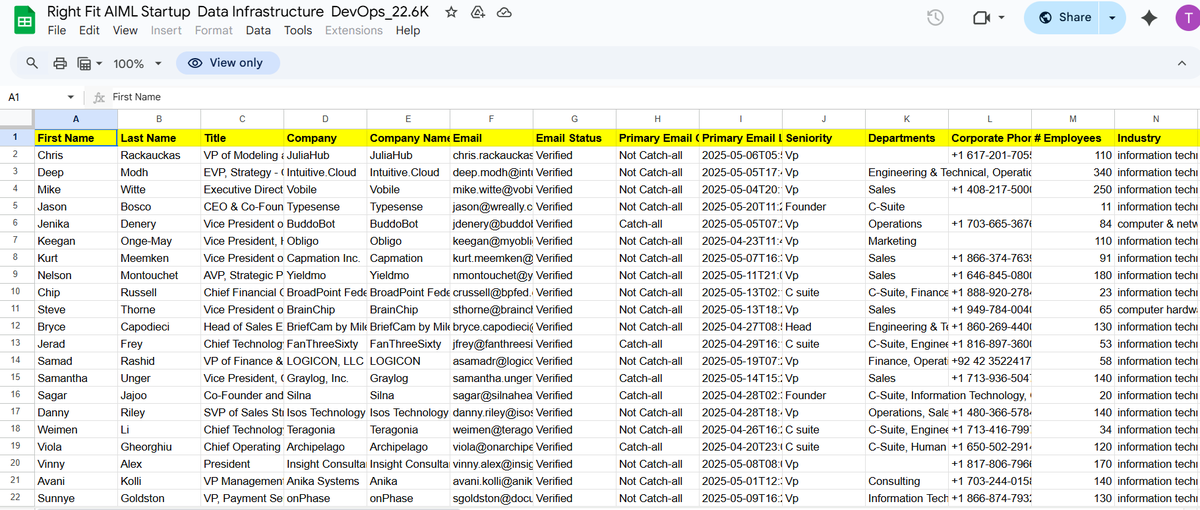The width and height of the screenshot is (1200, 510).
Task: Select column K header
Action: click(x=906, y=119)
